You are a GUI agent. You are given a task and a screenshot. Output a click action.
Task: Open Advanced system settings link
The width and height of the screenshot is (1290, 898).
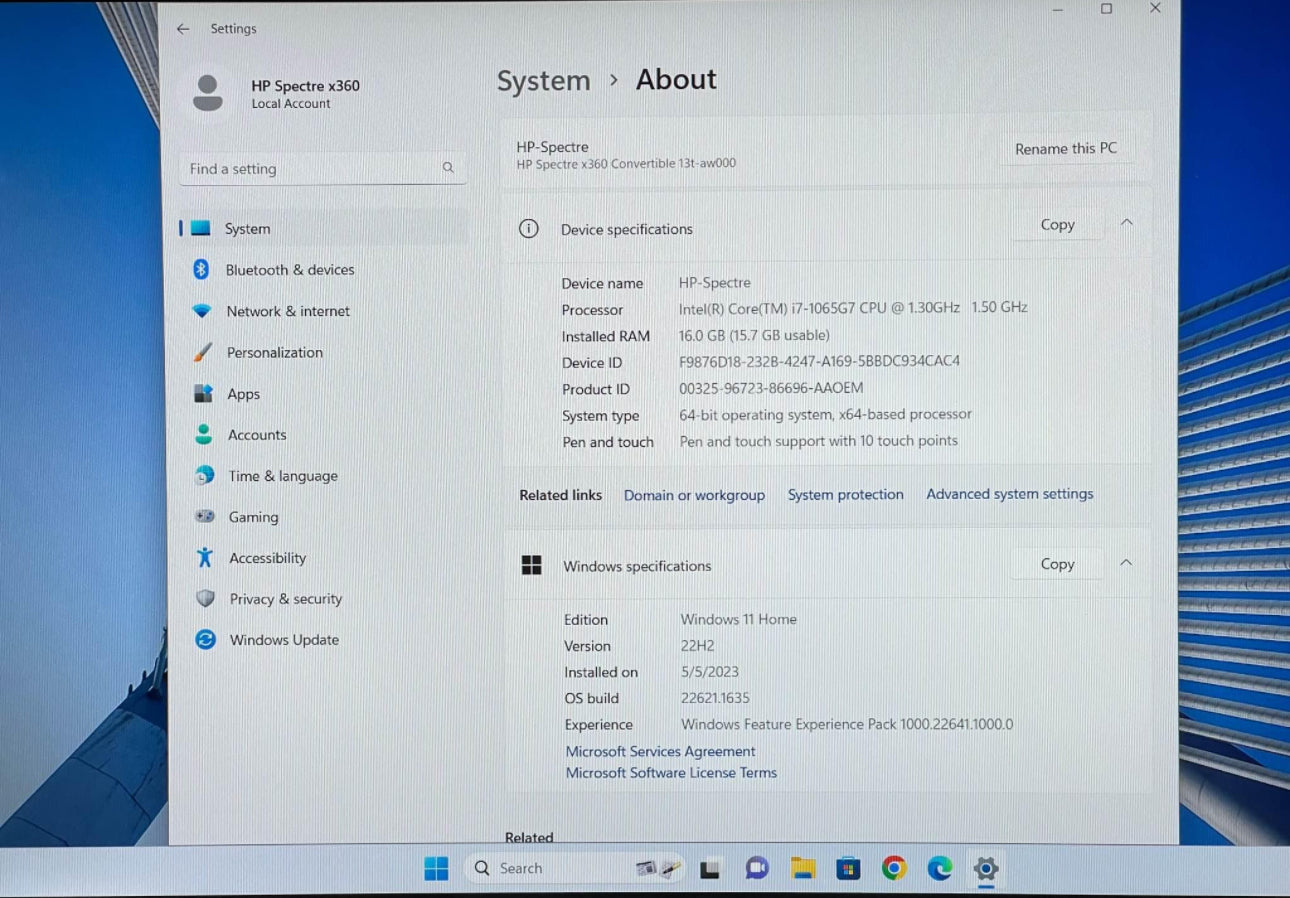tap(1010, 494)
